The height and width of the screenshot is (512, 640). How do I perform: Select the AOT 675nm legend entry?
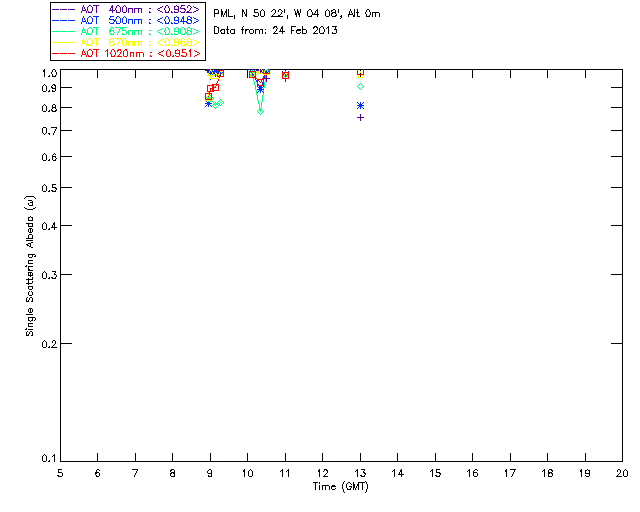coord(126,31)
